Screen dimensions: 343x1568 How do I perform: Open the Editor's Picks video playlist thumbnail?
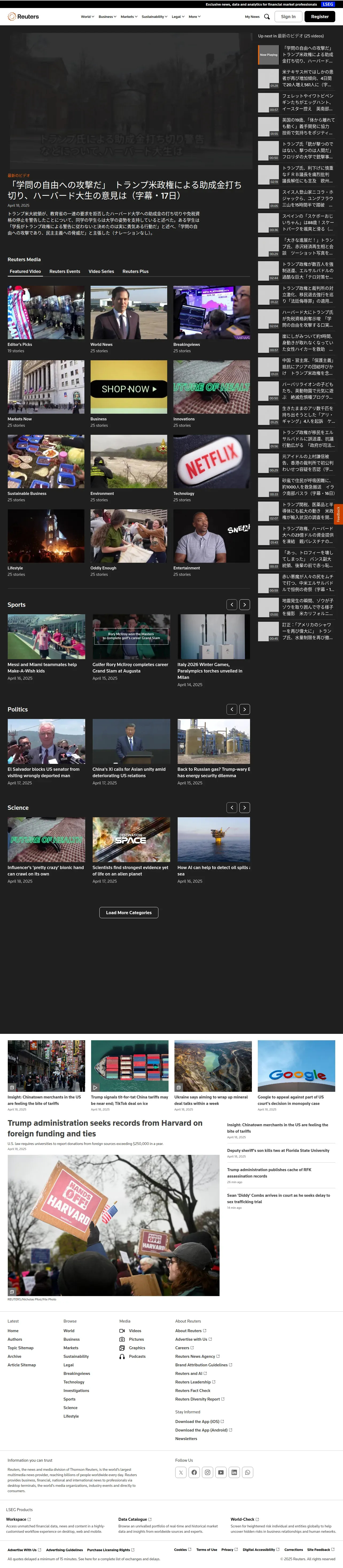46,312
